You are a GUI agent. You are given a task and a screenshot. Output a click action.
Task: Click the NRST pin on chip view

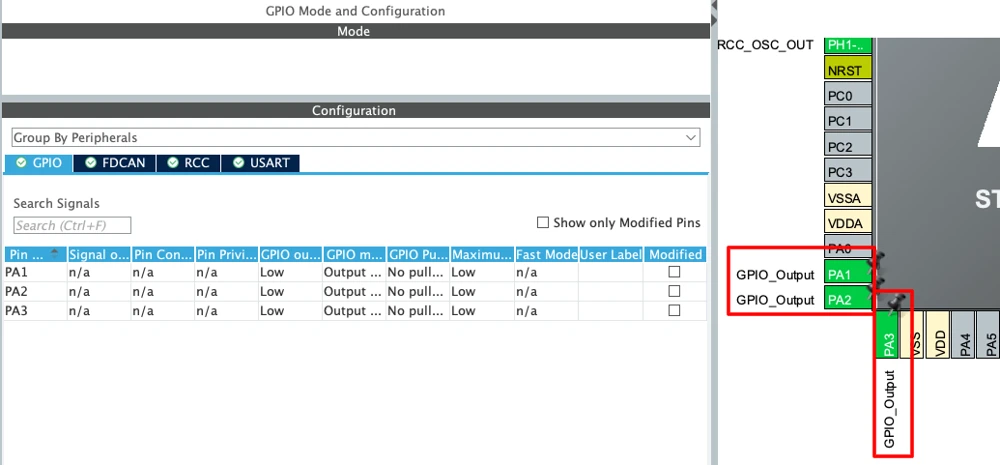[848, 70]
